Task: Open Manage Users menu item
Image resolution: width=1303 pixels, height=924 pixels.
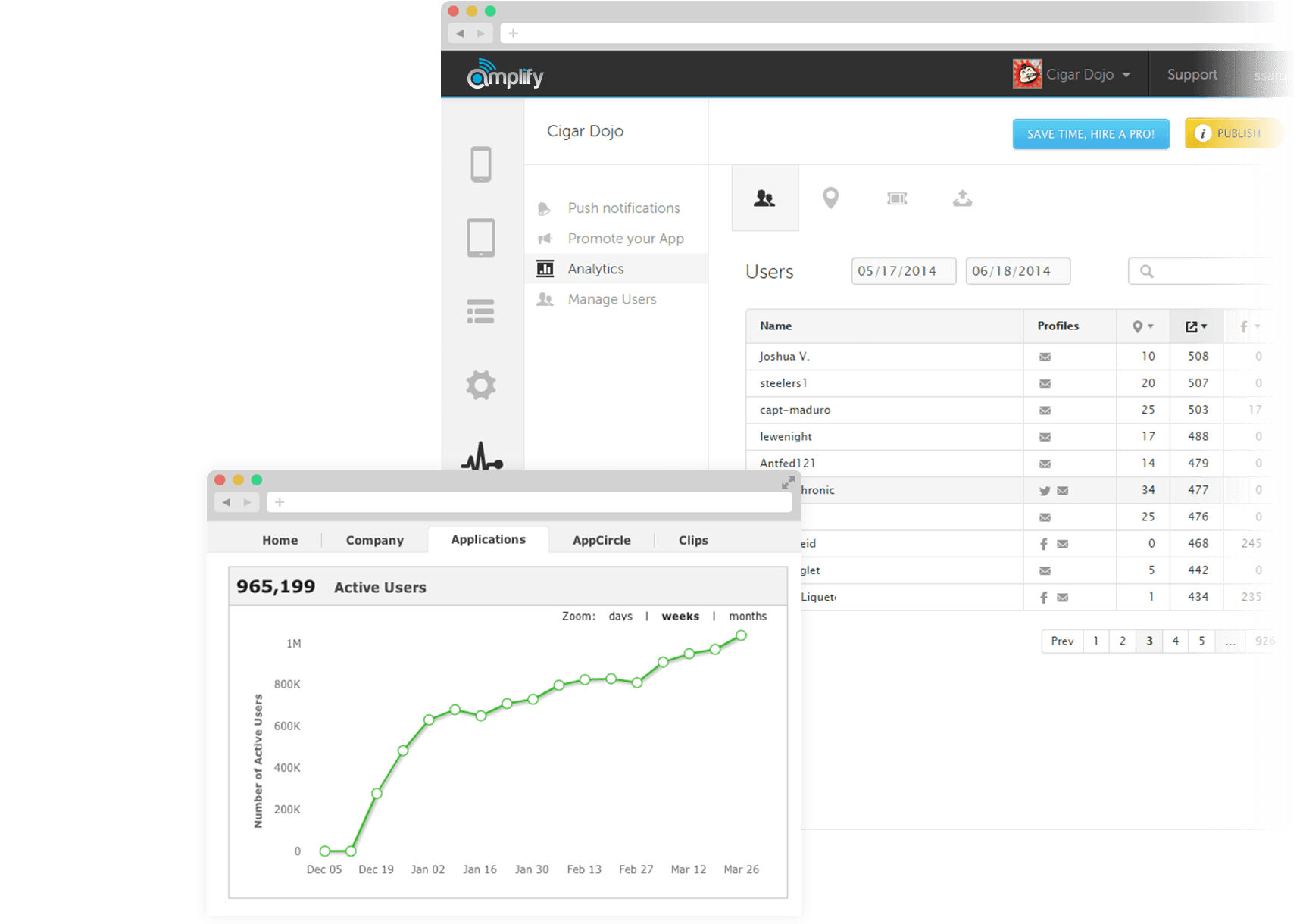Action: point(616,299)
